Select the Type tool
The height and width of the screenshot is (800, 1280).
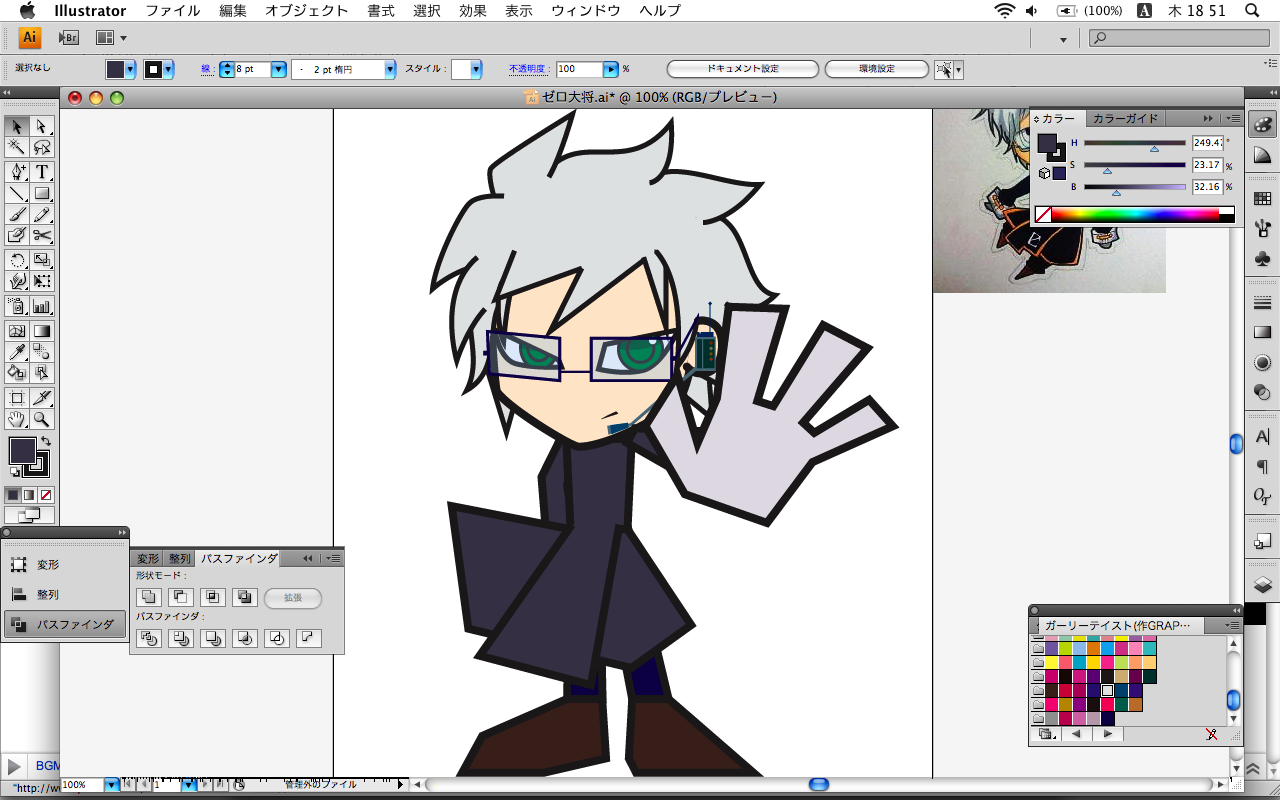tap(42, 172)
